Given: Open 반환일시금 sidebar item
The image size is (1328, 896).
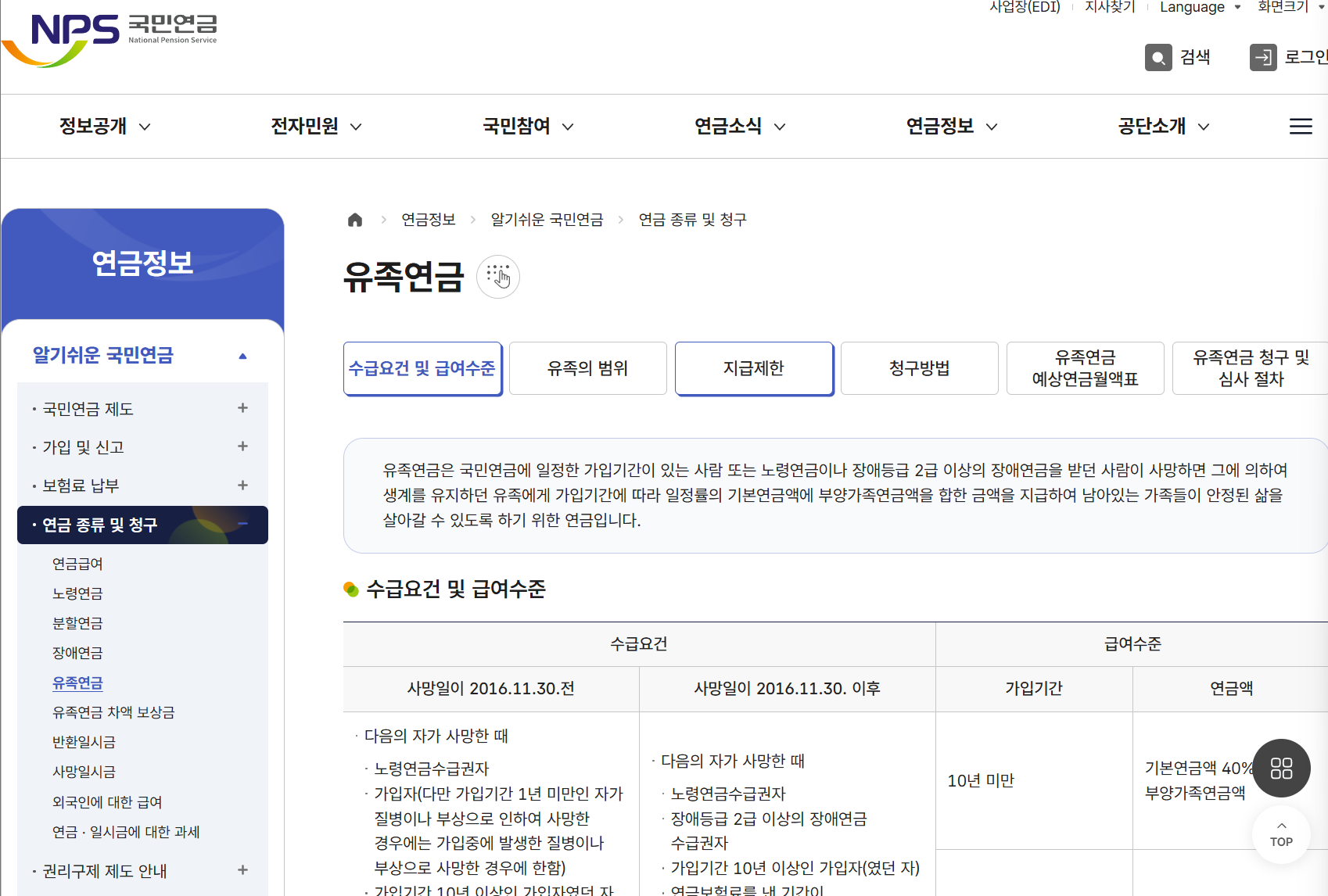Looking at the screenshot, I should [84, 742].
